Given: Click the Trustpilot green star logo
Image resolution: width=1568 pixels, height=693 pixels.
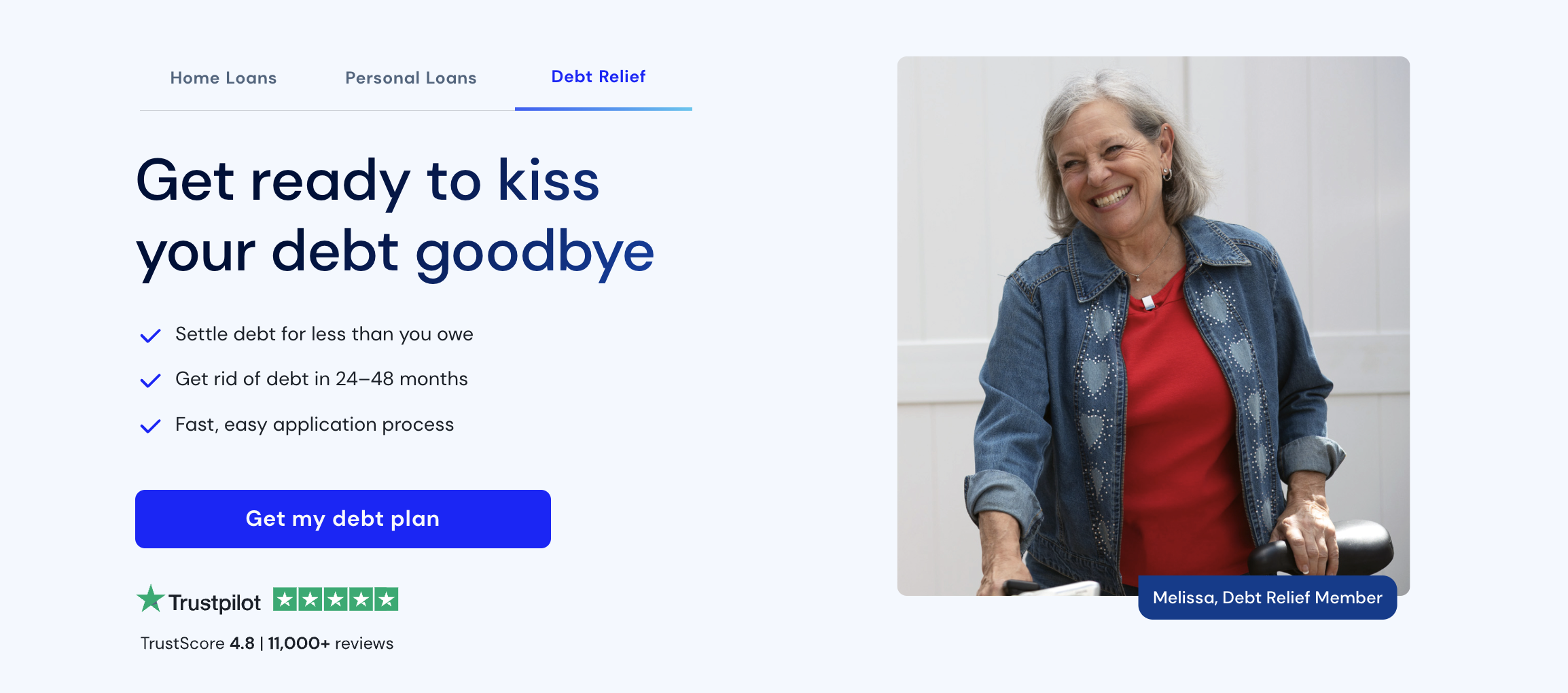Looking at the screenshot, I should (x=151, y=599).
